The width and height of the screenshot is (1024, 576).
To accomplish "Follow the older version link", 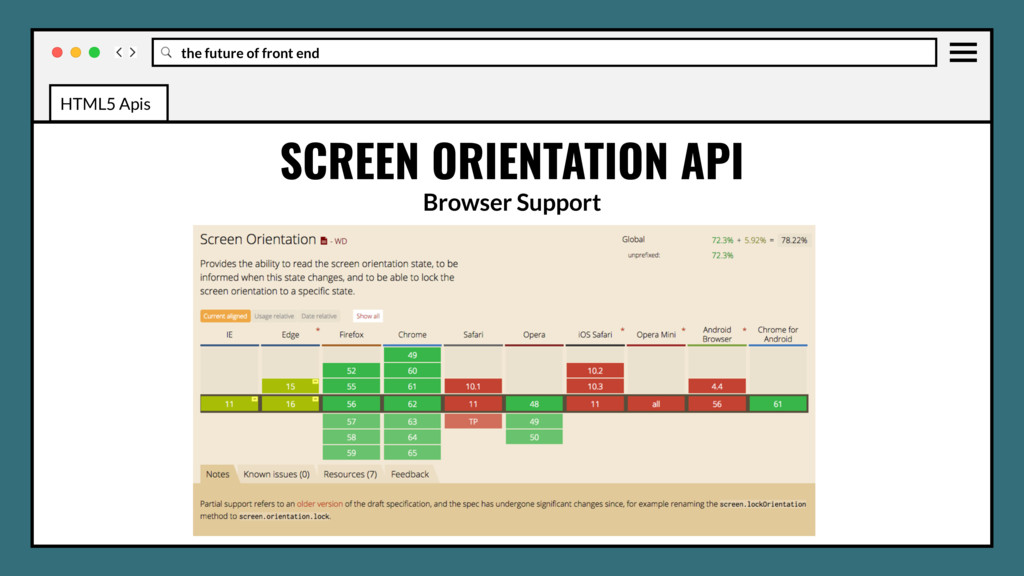I will tap(319, 504).
